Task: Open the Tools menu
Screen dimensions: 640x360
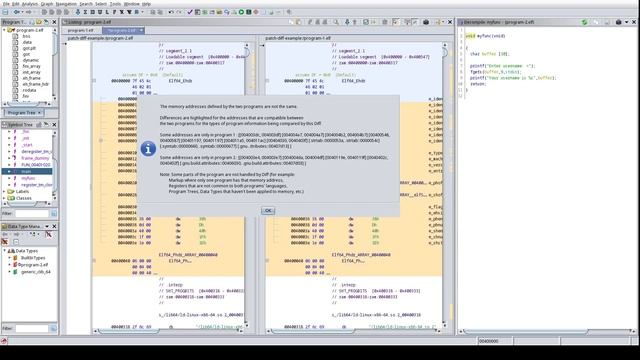Action: click(115, 4)
